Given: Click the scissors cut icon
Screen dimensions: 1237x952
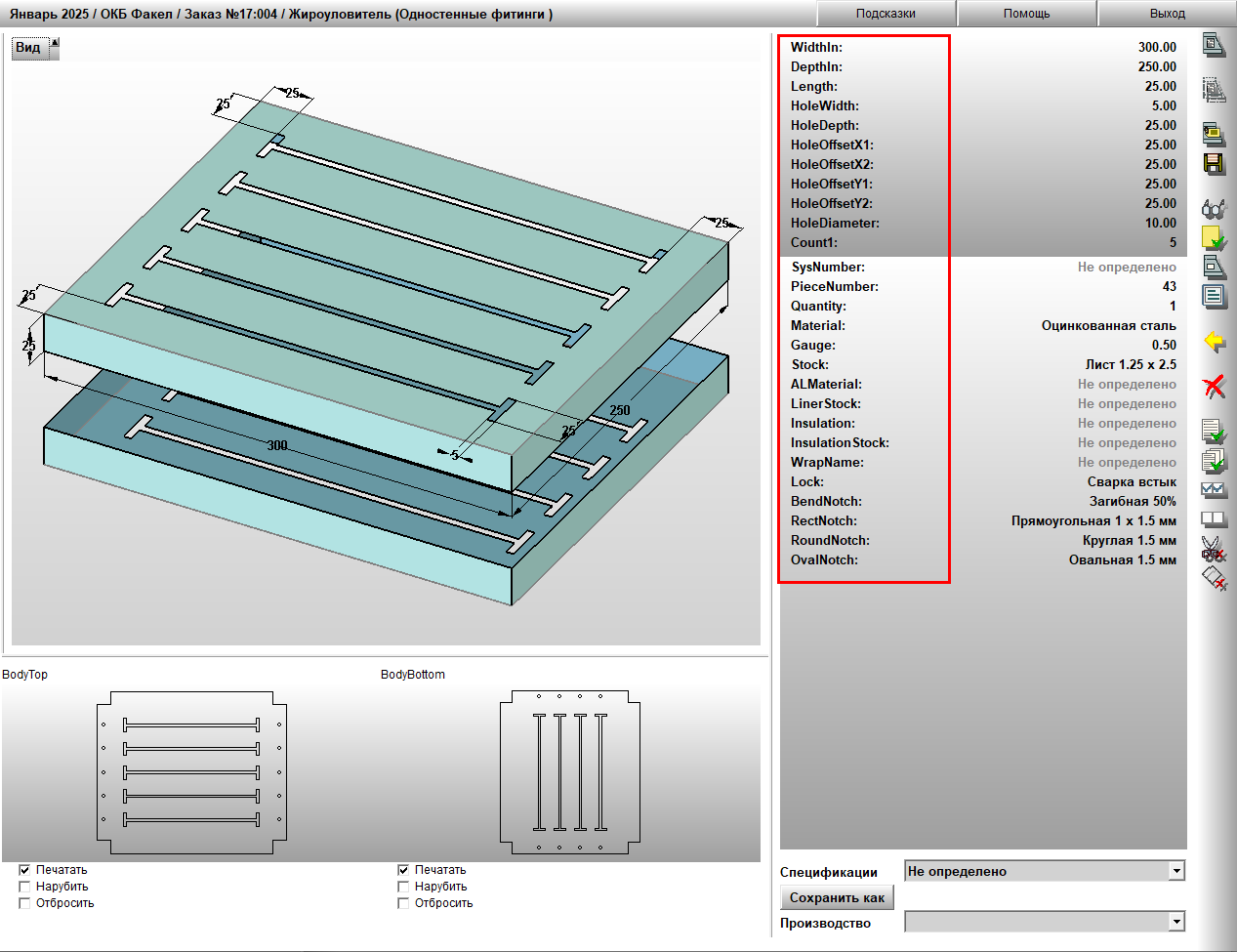Looking at the screenshot, I should coord(1214,549).
